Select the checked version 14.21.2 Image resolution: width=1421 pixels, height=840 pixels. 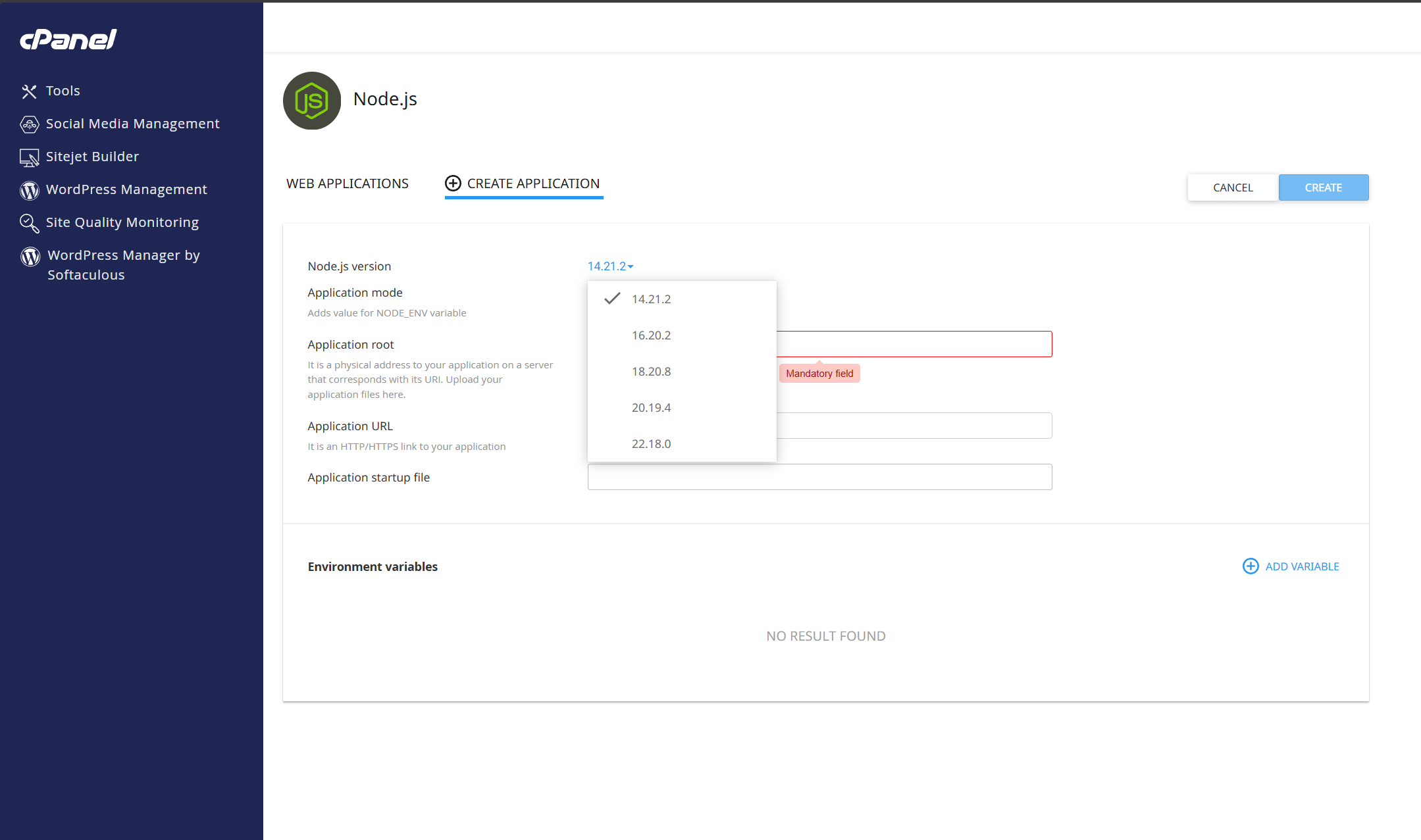pyautogui.click(x=651, y=299)
